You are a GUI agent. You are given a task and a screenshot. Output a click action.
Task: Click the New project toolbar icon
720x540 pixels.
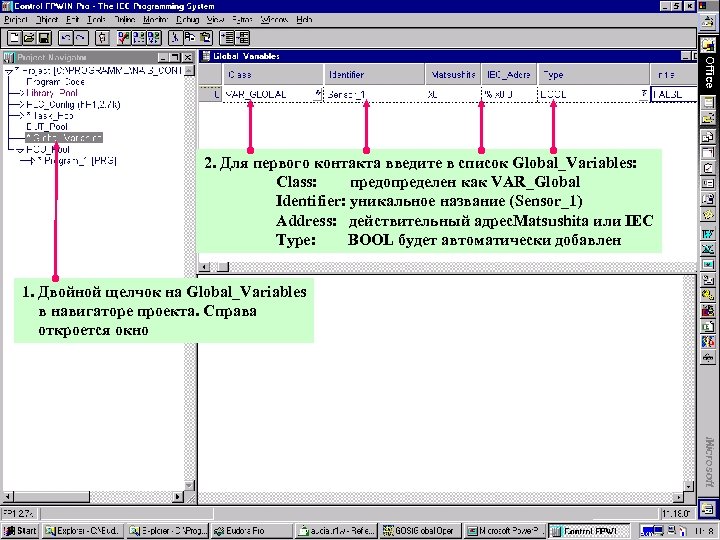[x=14, y=38]
